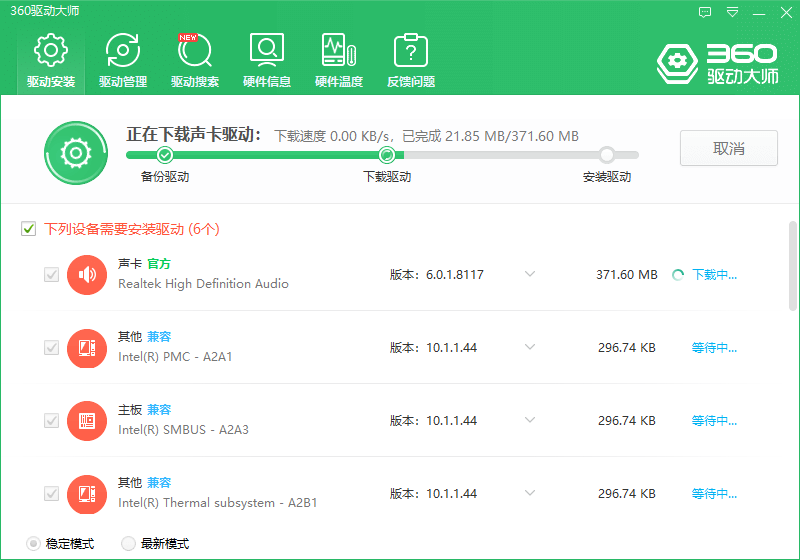Expand version dropdown for Intel(R) PMC row

click(x=530, y=347)
